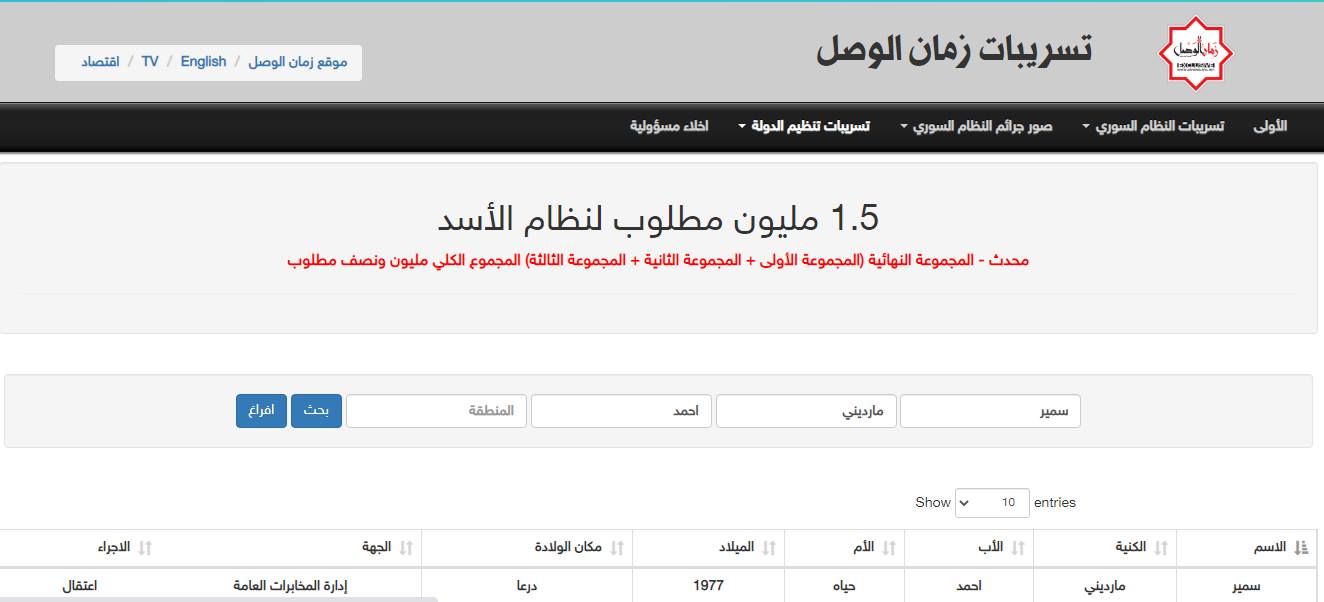Viewport: 1324px width, 602px height.
Task: Click the تسريبات زمان الوصل site title
Action: [x=954, y=49]
